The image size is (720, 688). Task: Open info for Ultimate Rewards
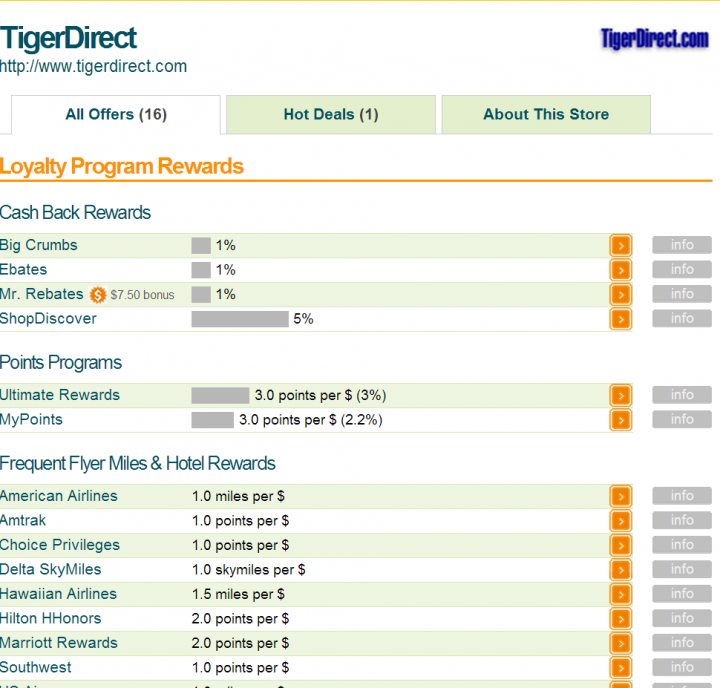click(682, 395)
